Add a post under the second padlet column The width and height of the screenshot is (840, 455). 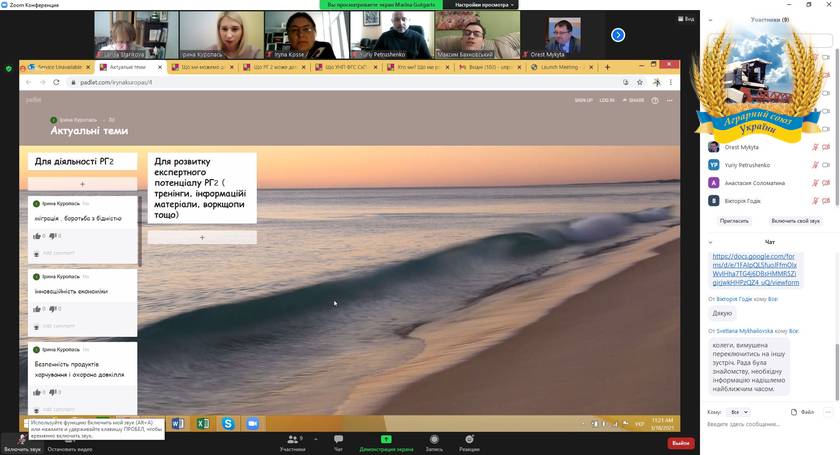(202, 237)
